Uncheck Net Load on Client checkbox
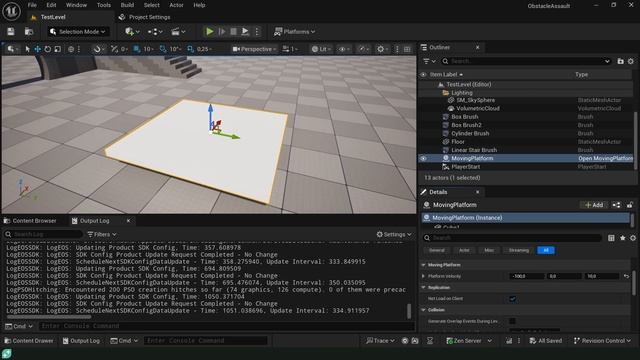This screenshot has width=640, height=360. click(513, 299)
